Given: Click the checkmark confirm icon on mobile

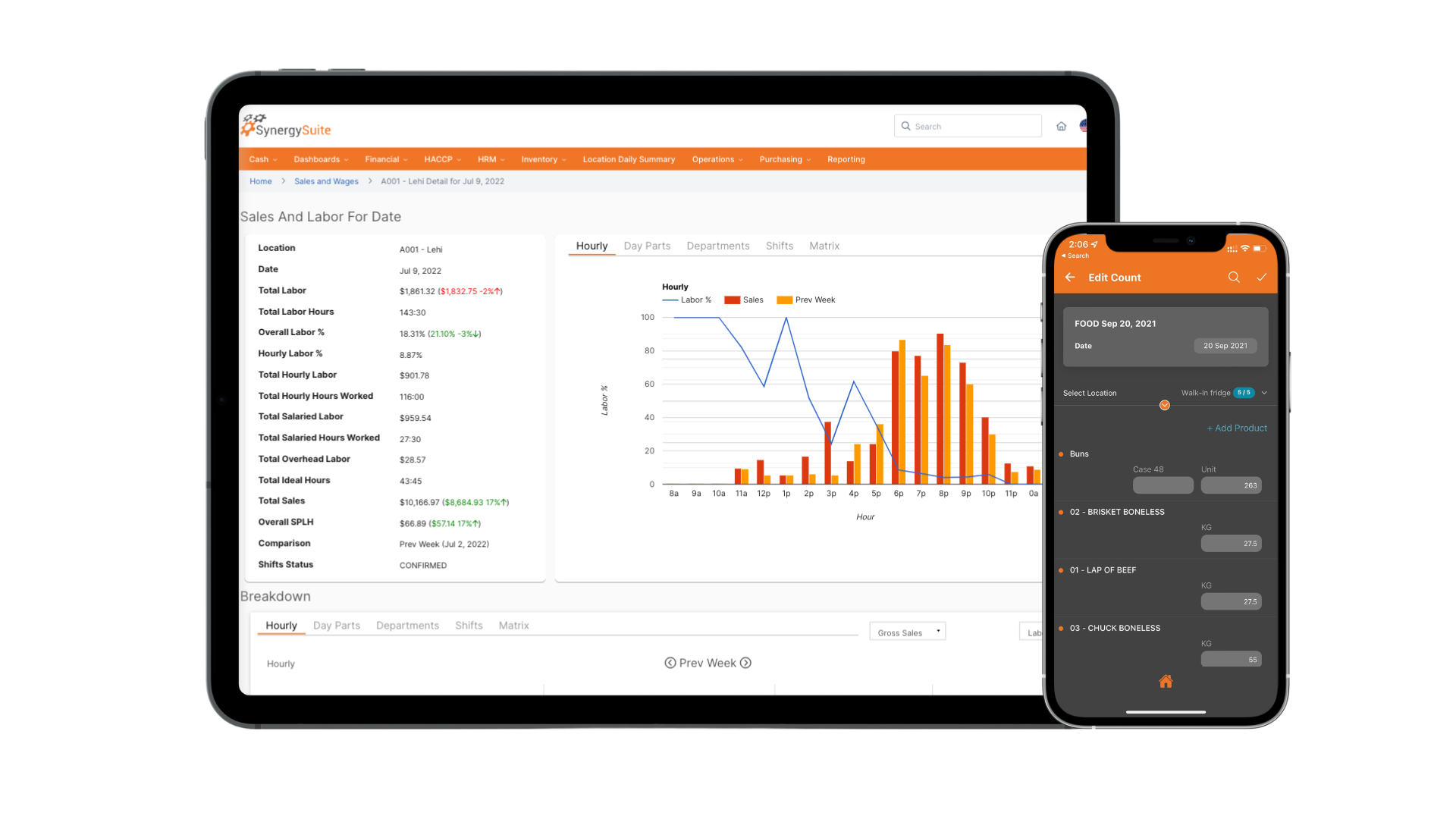Looking at the screenshot, I should 1261,277.
